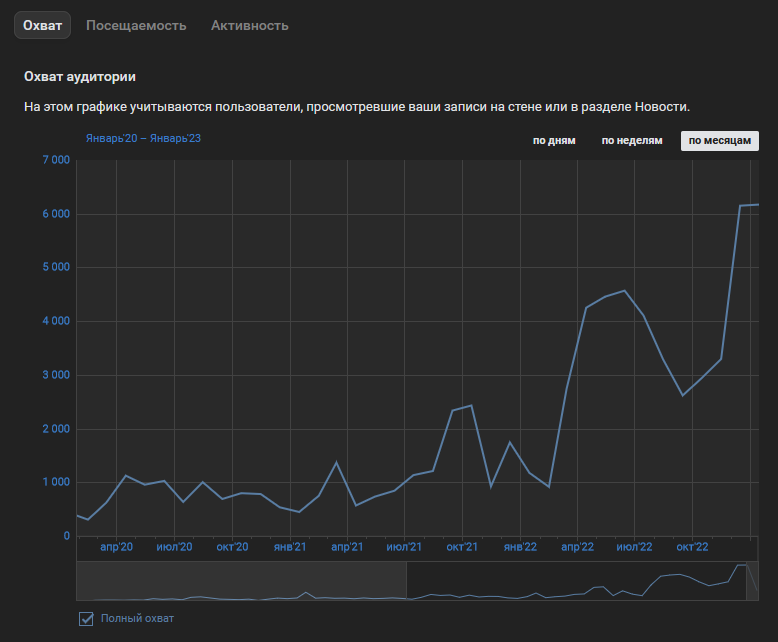Click the chart dip near окт'22
Image resolution: width=778 pixels, height=642 pixels.
(683, 395)
